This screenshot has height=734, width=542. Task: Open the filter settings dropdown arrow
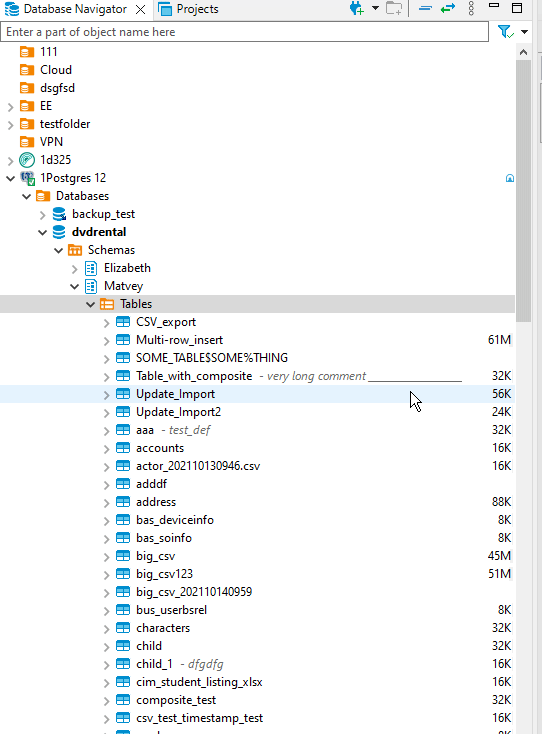525,32
